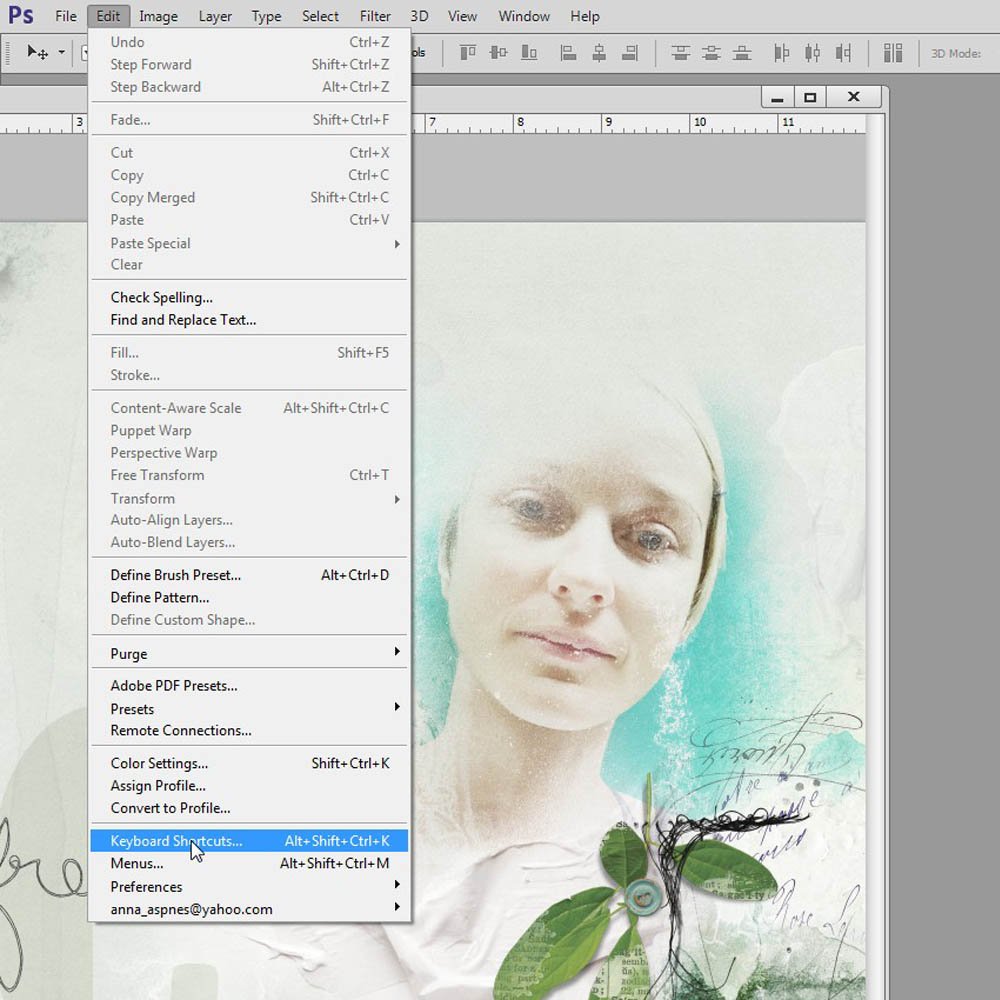
Task: Maximize the document window
Action: click(x=810, y=98)
